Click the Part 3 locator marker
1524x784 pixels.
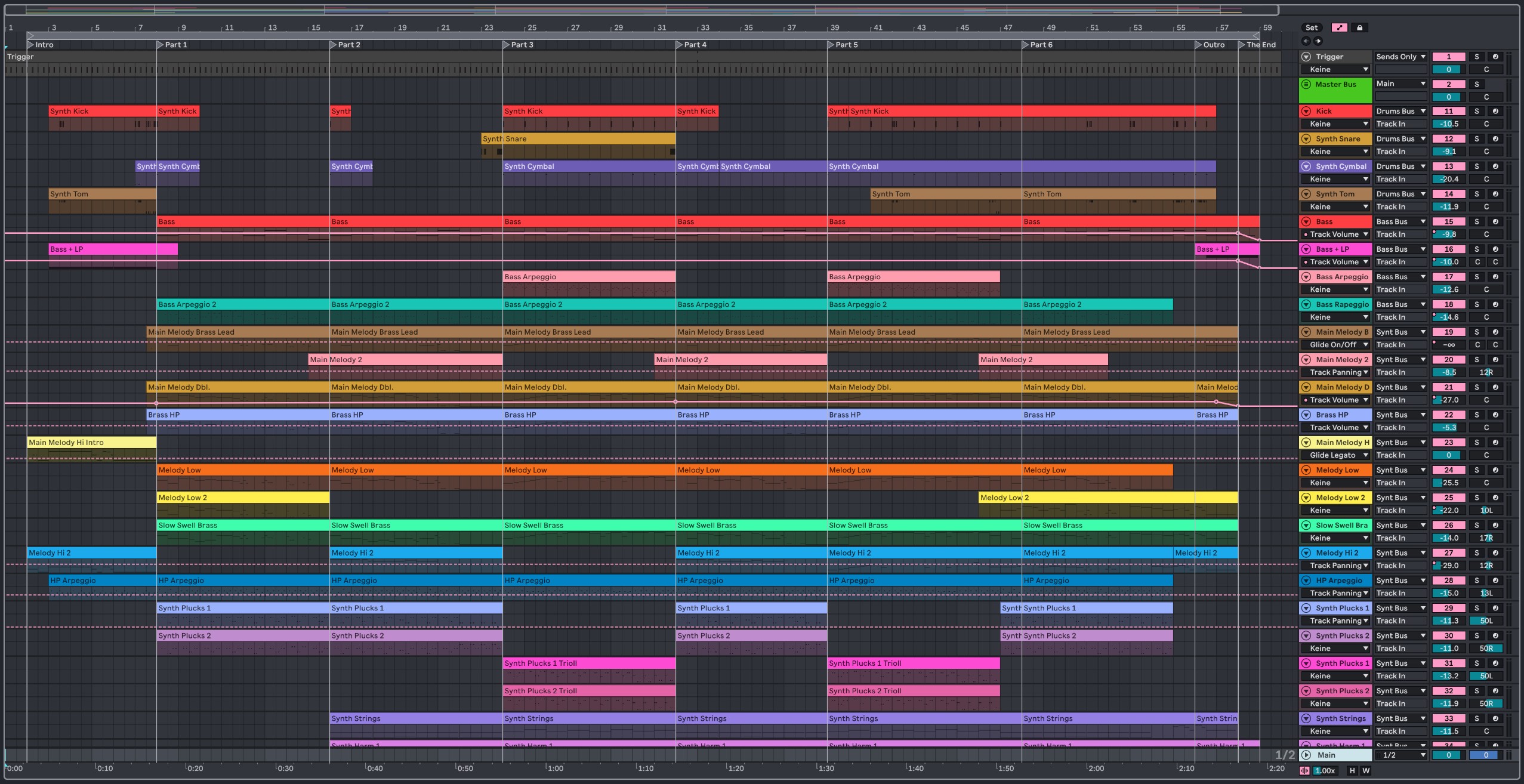click(507, 45)
